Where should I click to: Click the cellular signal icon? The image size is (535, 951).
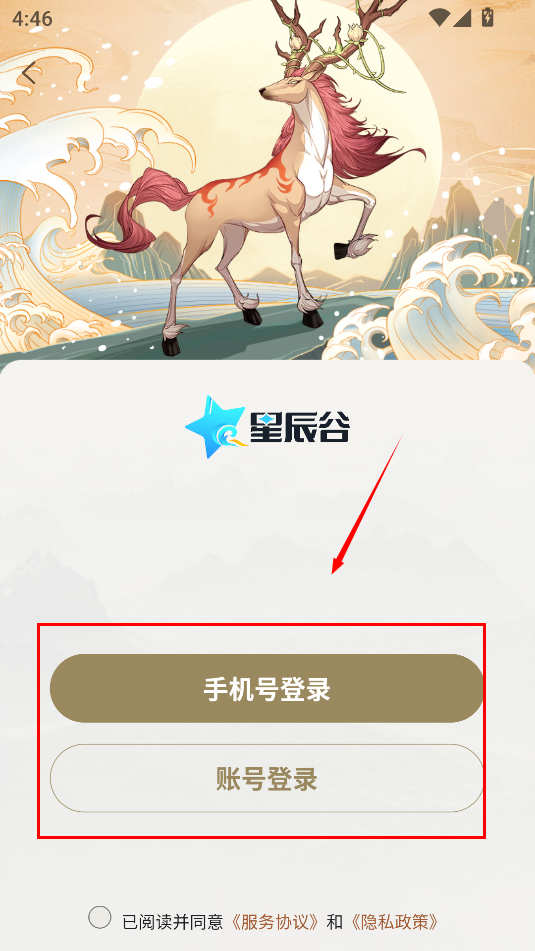[462, 18]
